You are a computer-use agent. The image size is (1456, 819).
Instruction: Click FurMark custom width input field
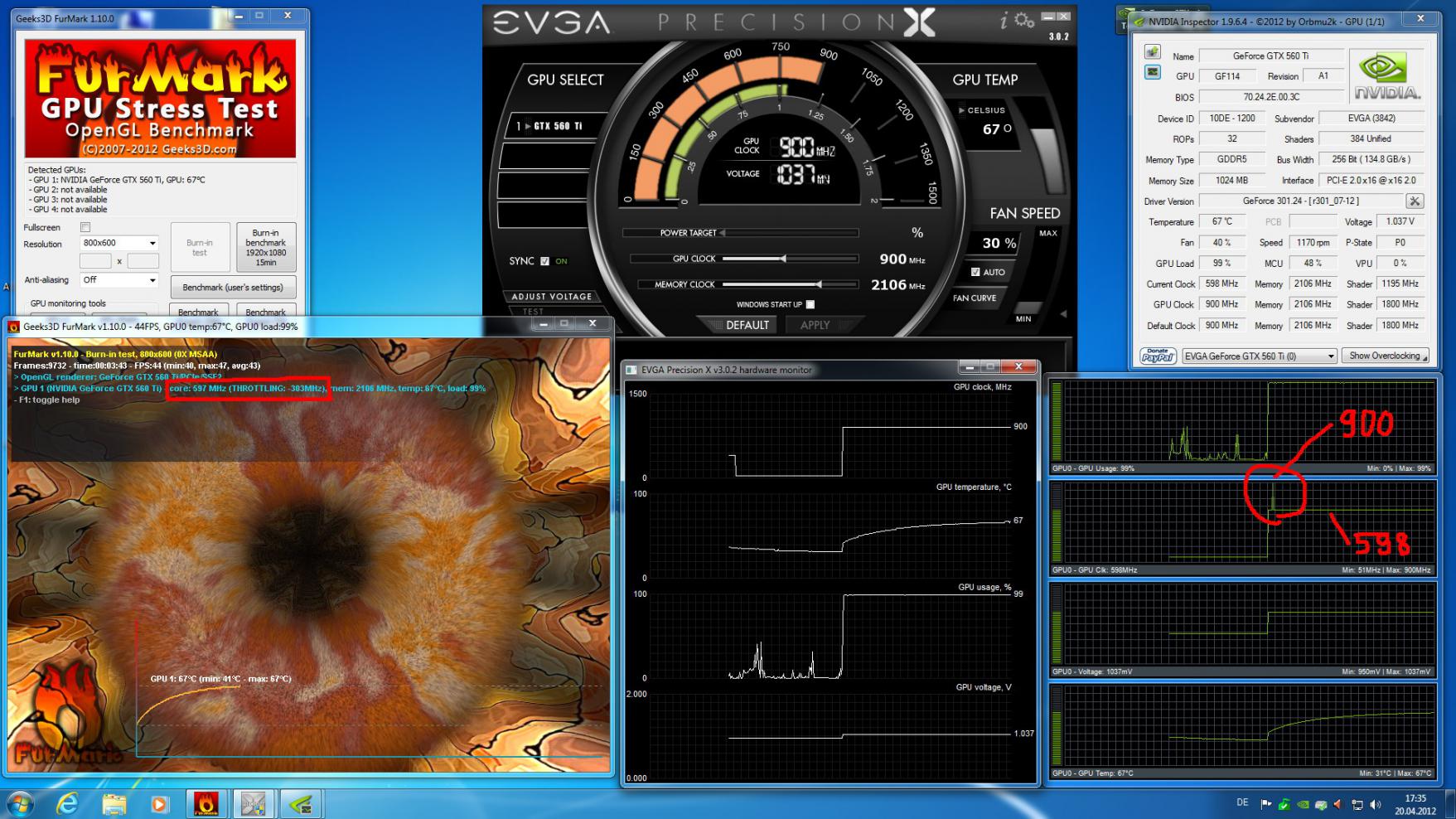95,261
